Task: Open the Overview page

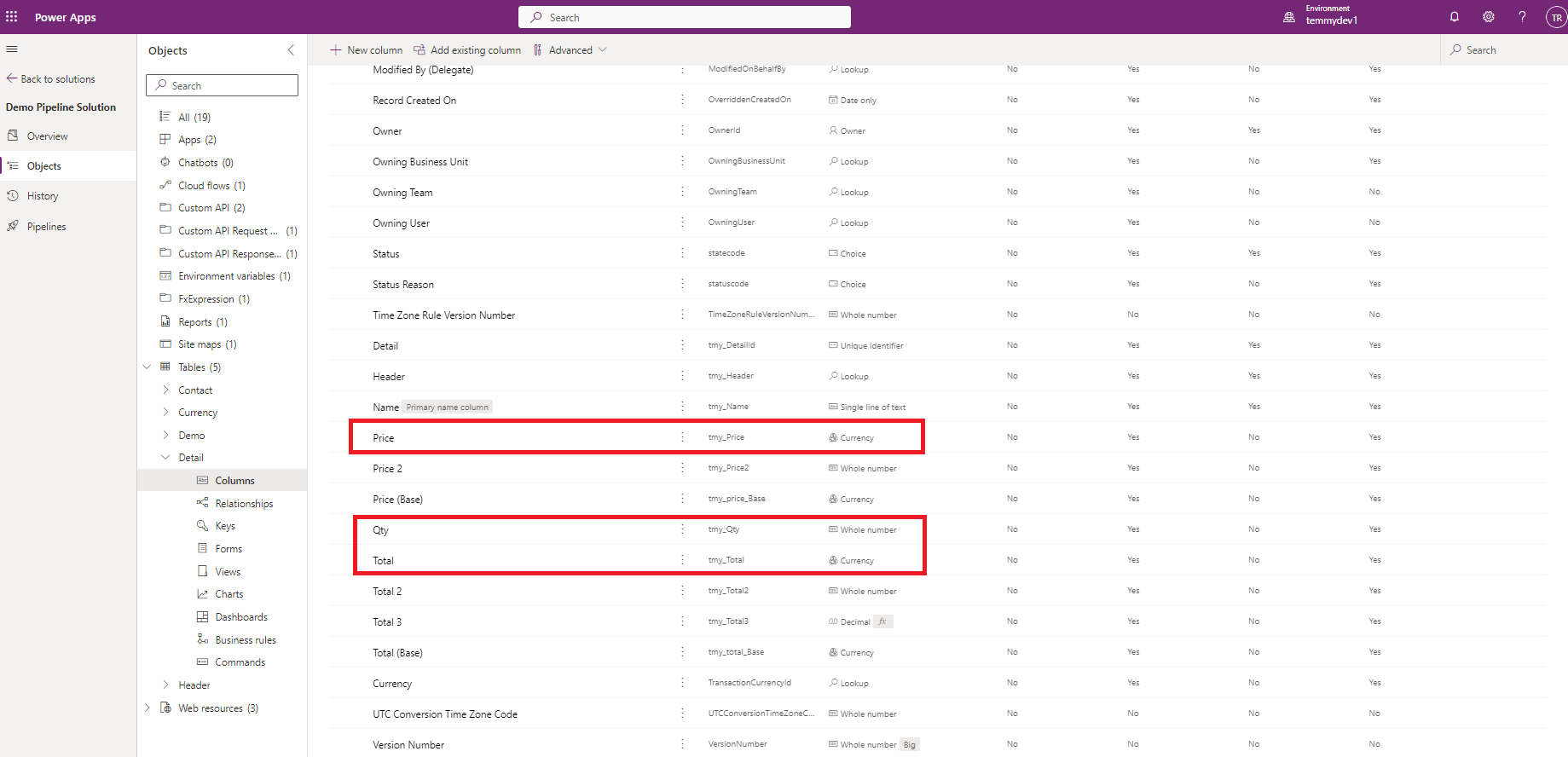Action: pyautogui.click(x=68, y=136)
